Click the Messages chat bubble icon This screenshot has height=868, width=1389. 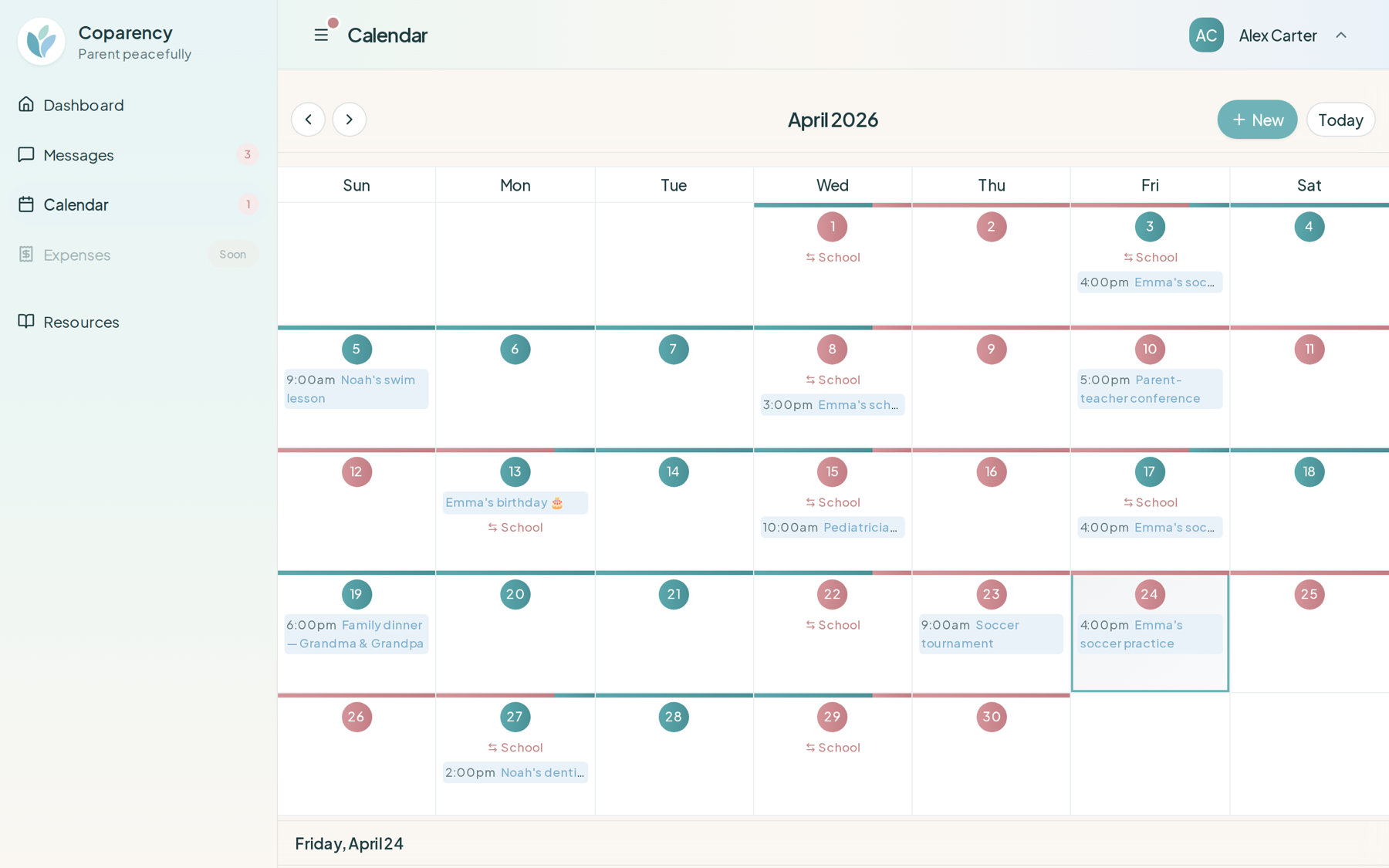click(x=26, y=154)
